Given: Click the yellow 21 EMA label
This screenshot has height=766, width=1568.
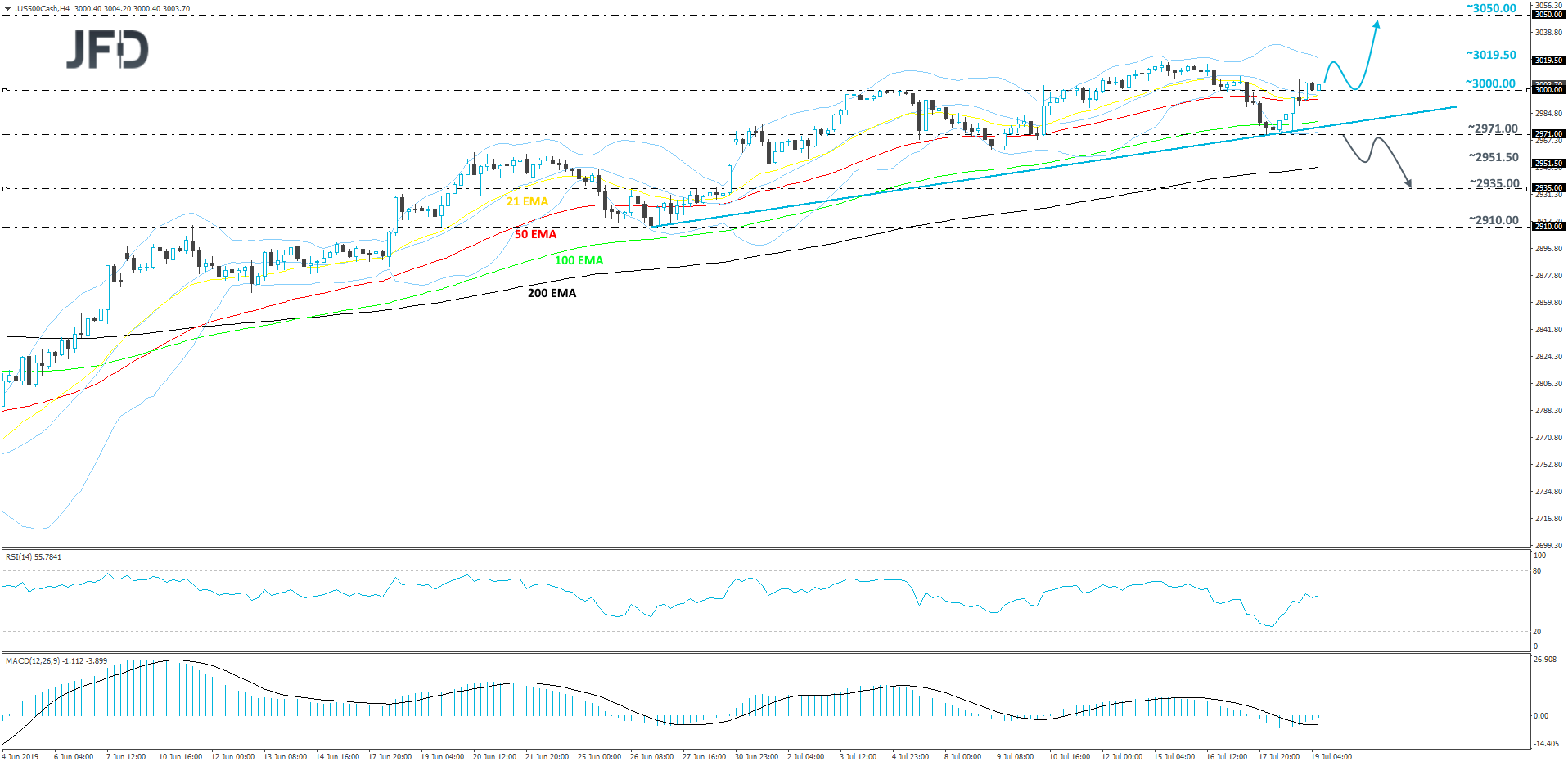Looking at the screenshot, I should (526, 200).
